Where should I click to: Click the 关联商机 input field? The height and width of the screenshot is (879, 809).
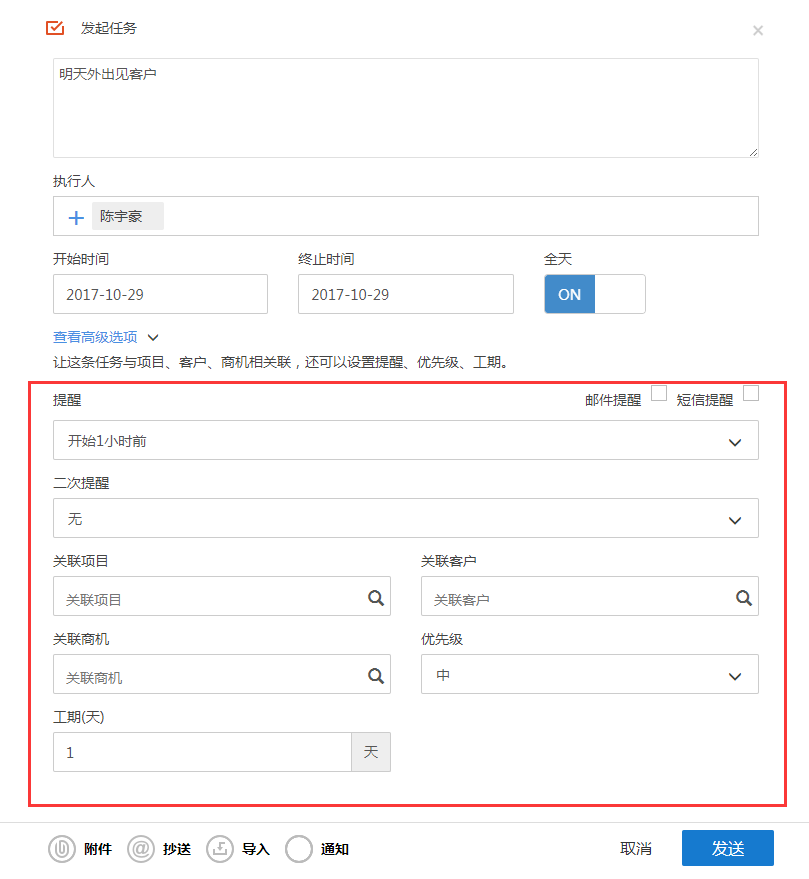click(x=222, y=674)
